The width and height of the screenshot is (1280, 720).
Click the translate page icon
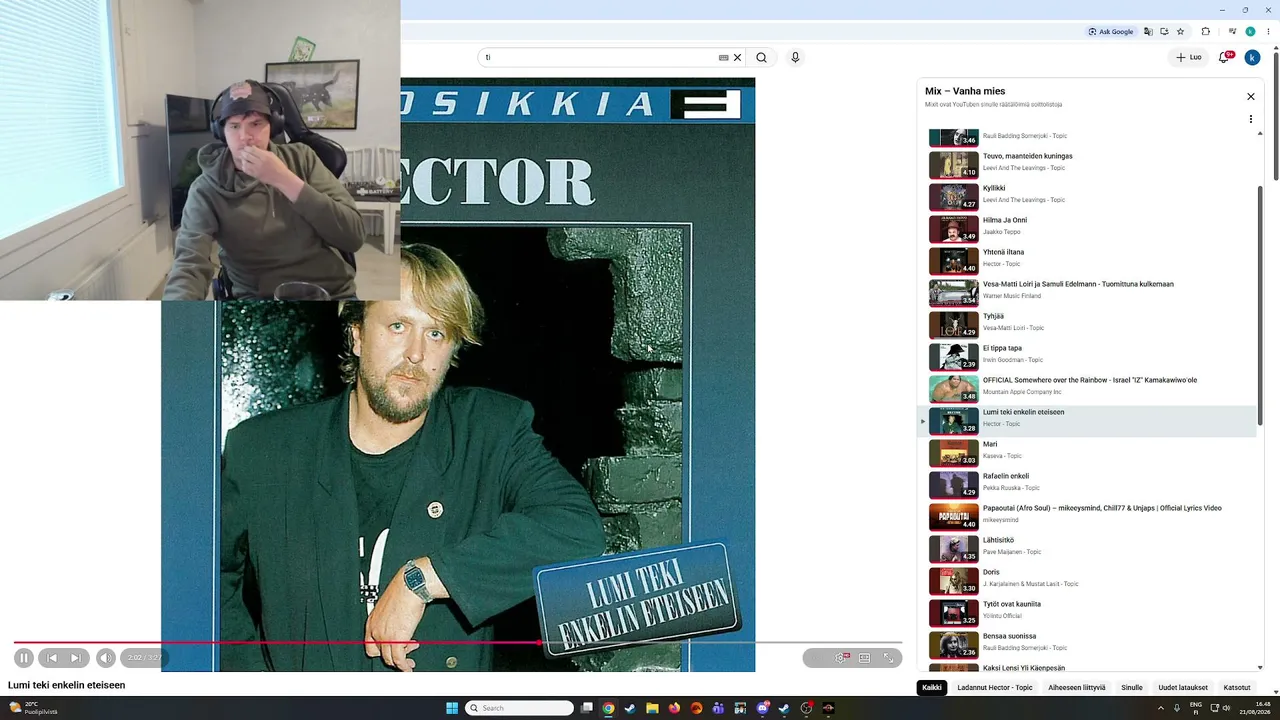(x=1148, y=31)
